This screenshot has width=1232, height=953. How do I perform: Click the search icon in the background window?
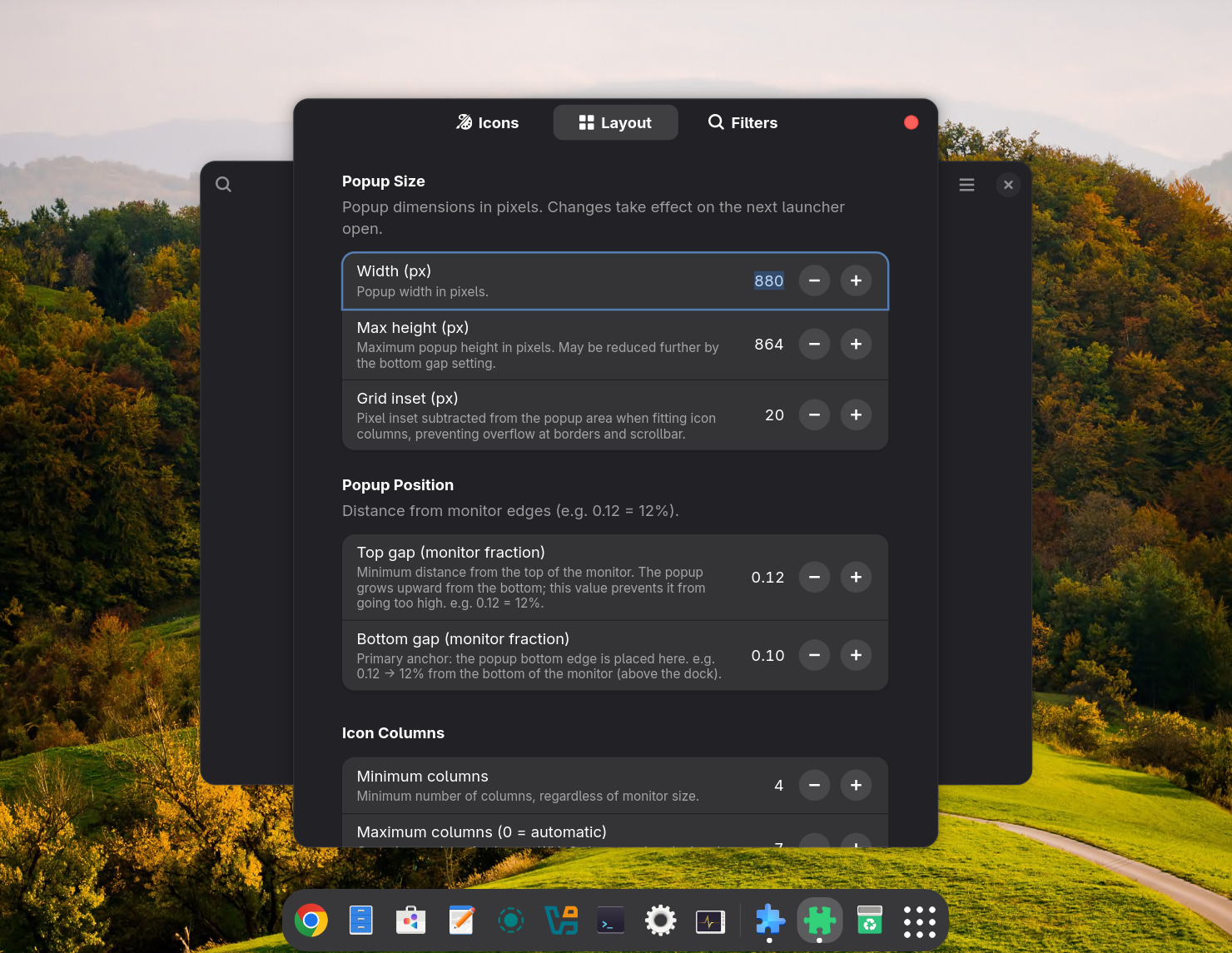(x=223, y=184)
